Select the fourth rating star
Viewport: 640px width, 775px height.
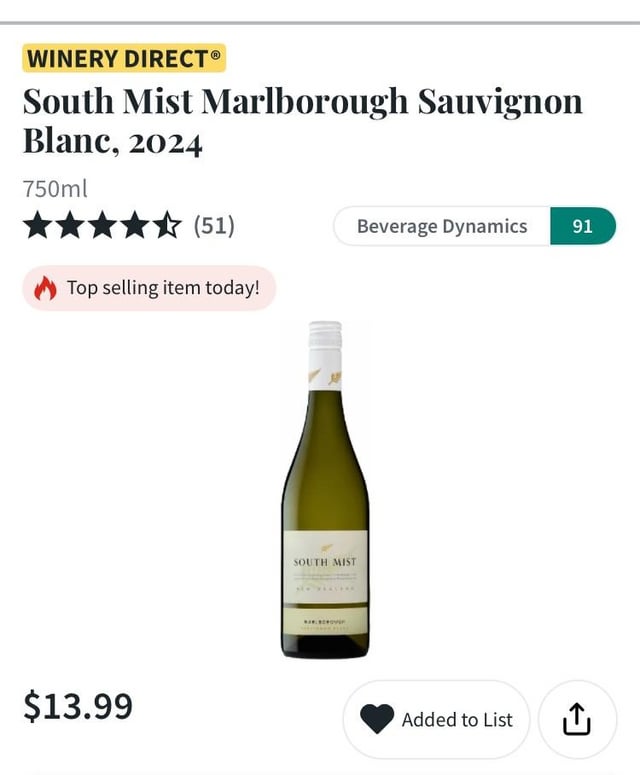[x=134, y=225]
